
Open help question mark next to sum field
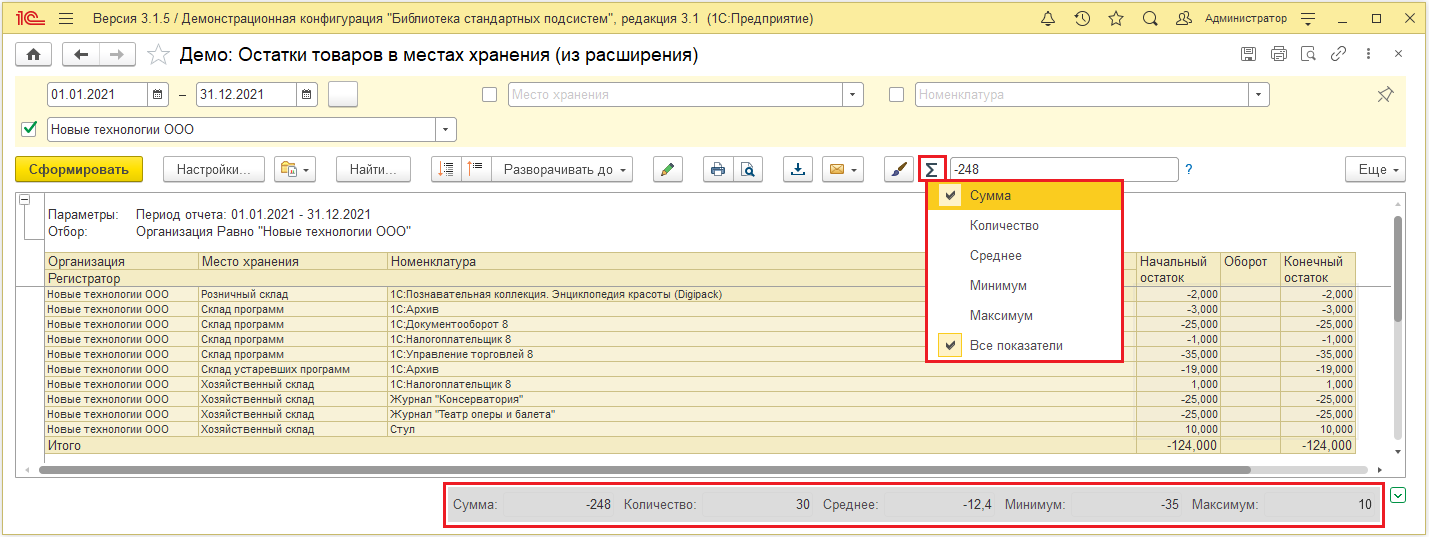1189,170
